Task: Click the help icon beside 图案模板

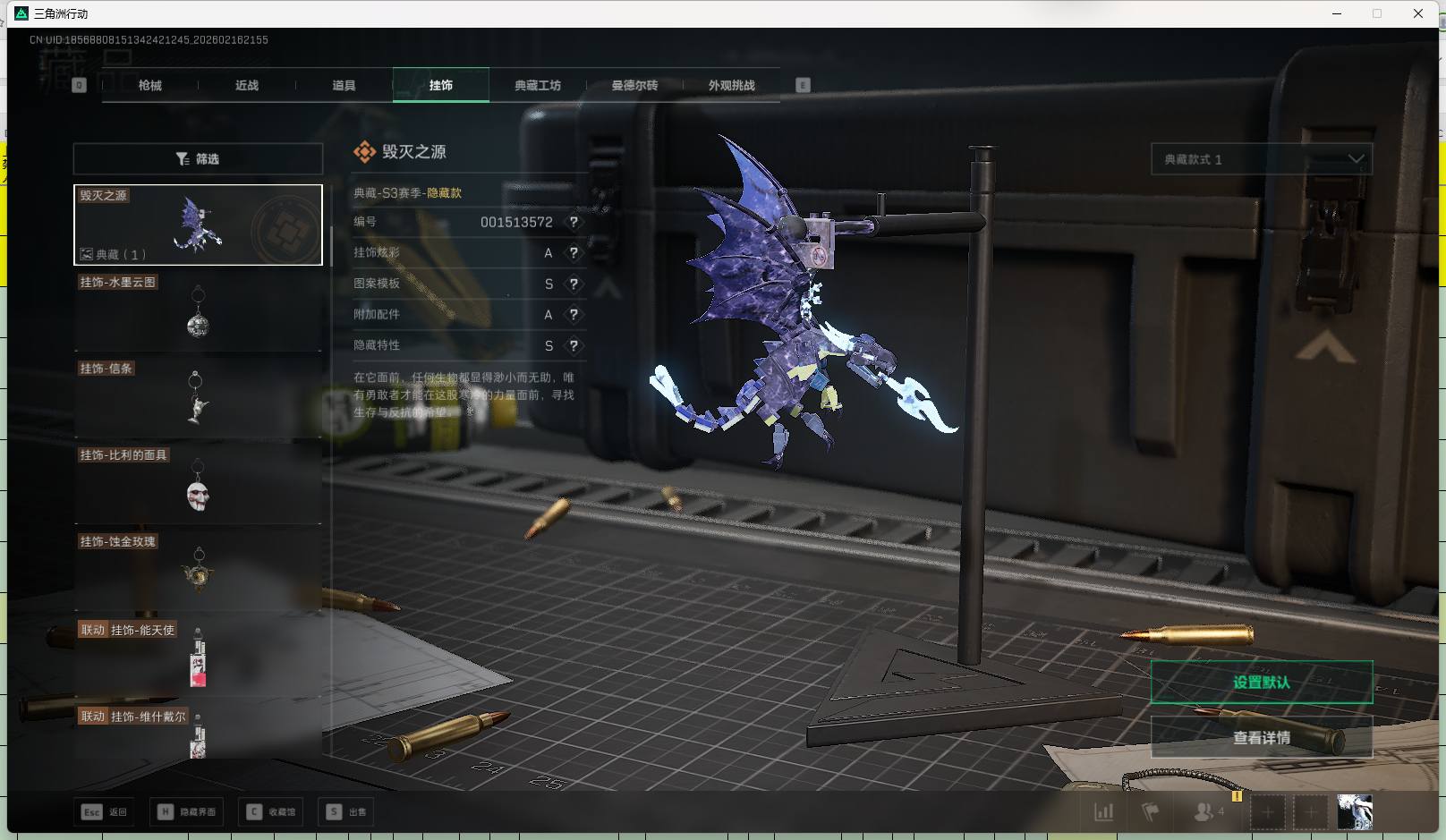Action: 574,284
